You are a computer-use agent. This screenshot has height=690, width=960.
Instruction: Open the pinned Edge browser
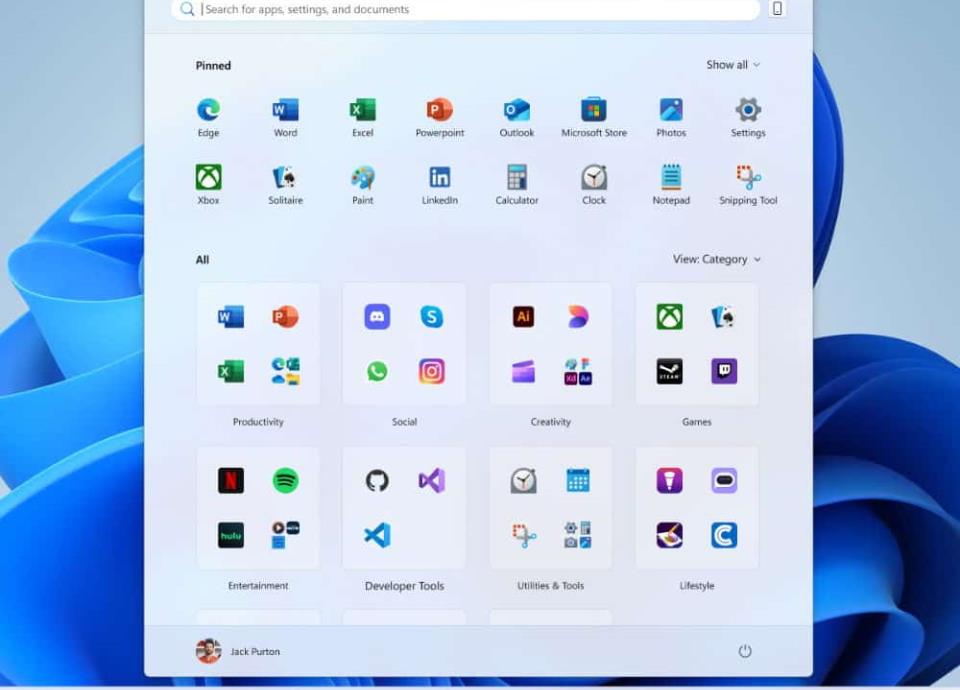coord(208,110)
